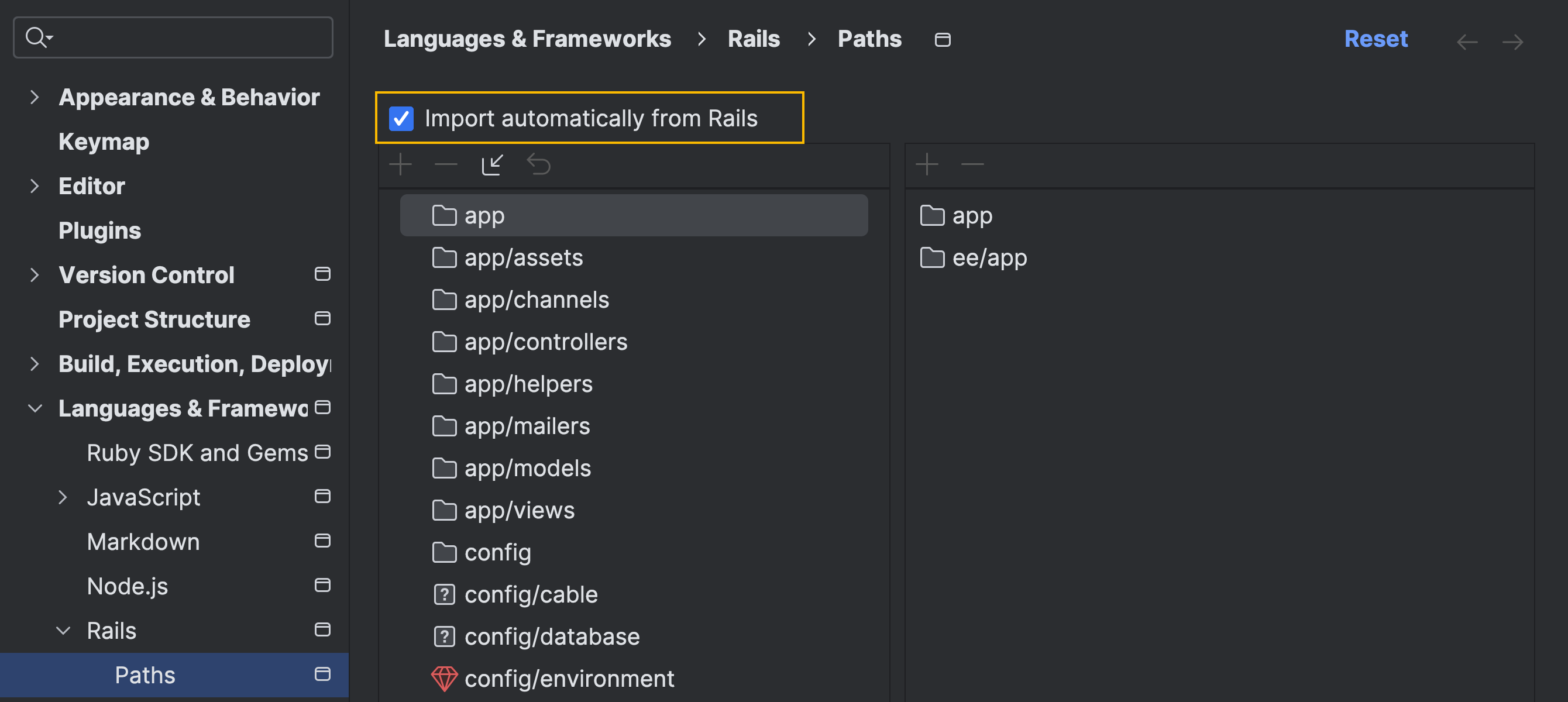Open the Keymap settings page
This screenshot has height=702, width=1568.
[104, 142]
